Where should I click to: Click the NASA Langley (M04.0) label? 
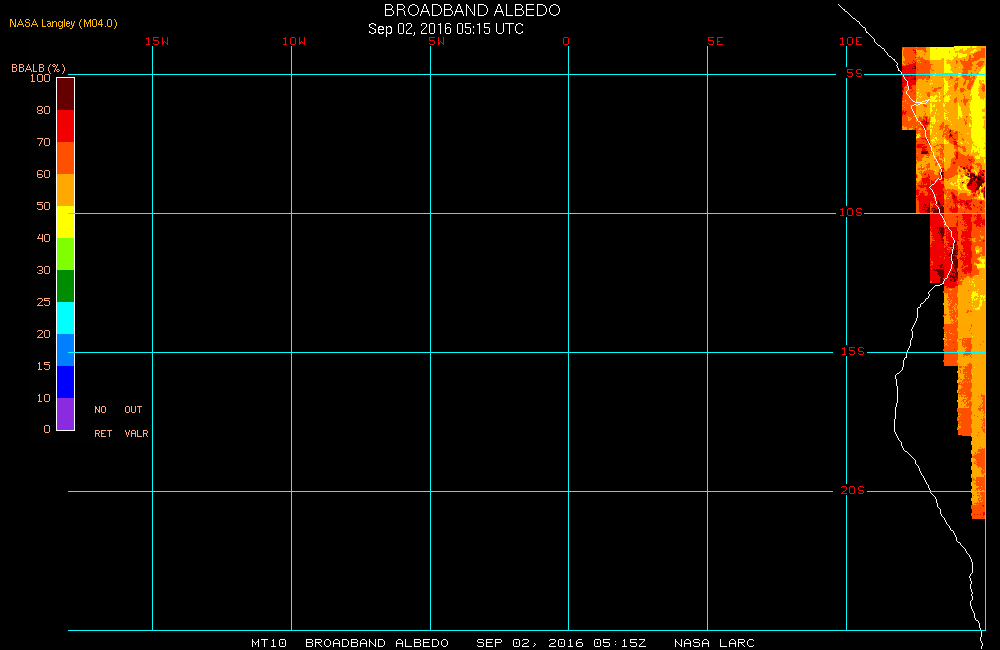click(63, 23)
